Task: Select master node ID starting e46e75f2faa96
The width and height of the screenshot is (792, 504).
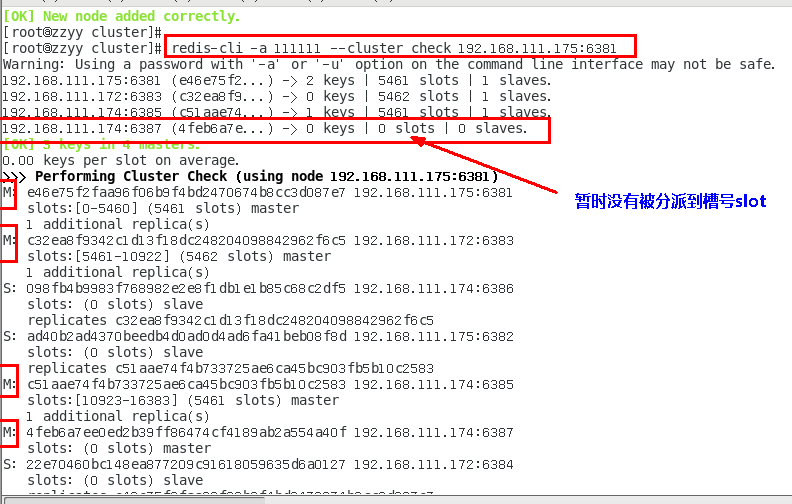Action: click(x=186, y=193)
